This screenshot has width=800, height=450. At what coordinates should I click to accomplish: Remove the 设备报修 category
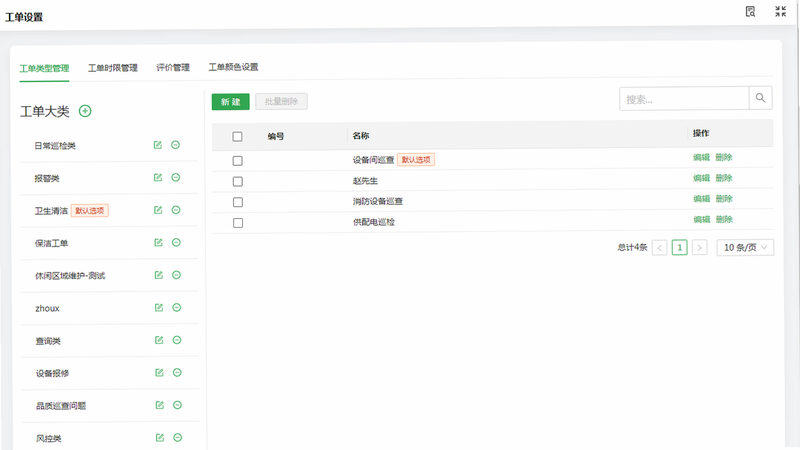coord(177,372)
